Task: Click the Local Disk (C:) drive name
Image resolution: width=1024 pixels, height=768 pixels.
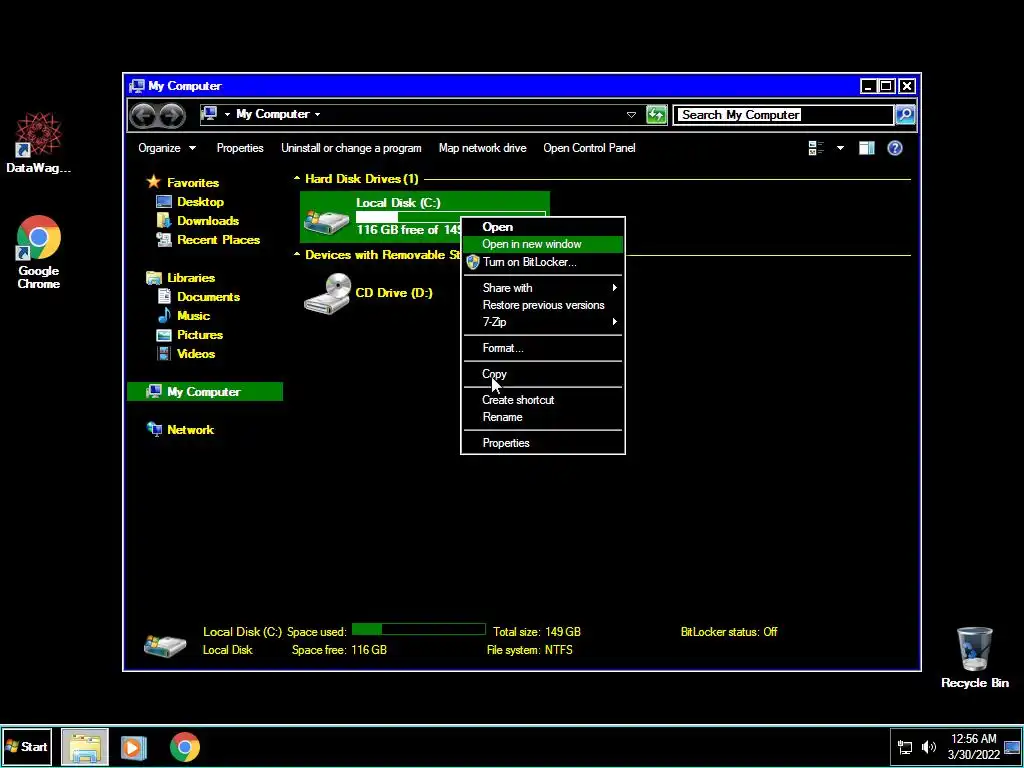Action: coord(398,203)
